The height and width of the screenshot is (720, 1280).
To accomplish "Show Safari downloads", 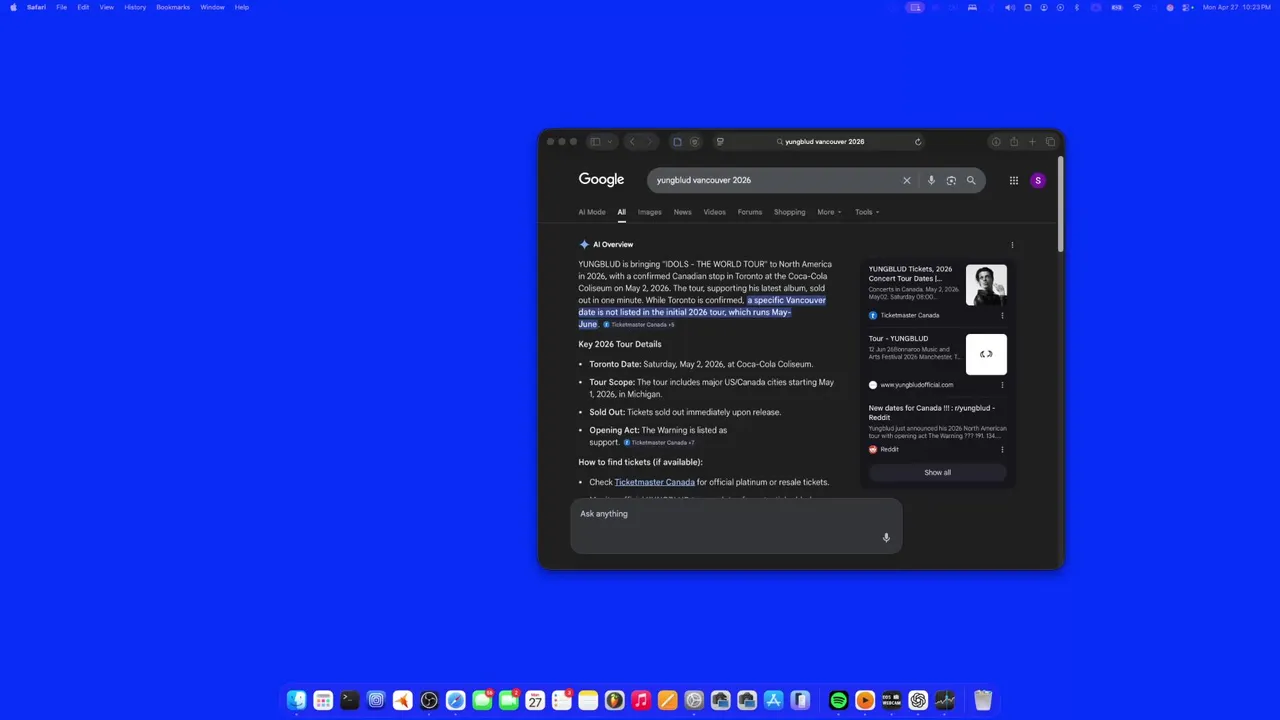I will tap(996, 142).
